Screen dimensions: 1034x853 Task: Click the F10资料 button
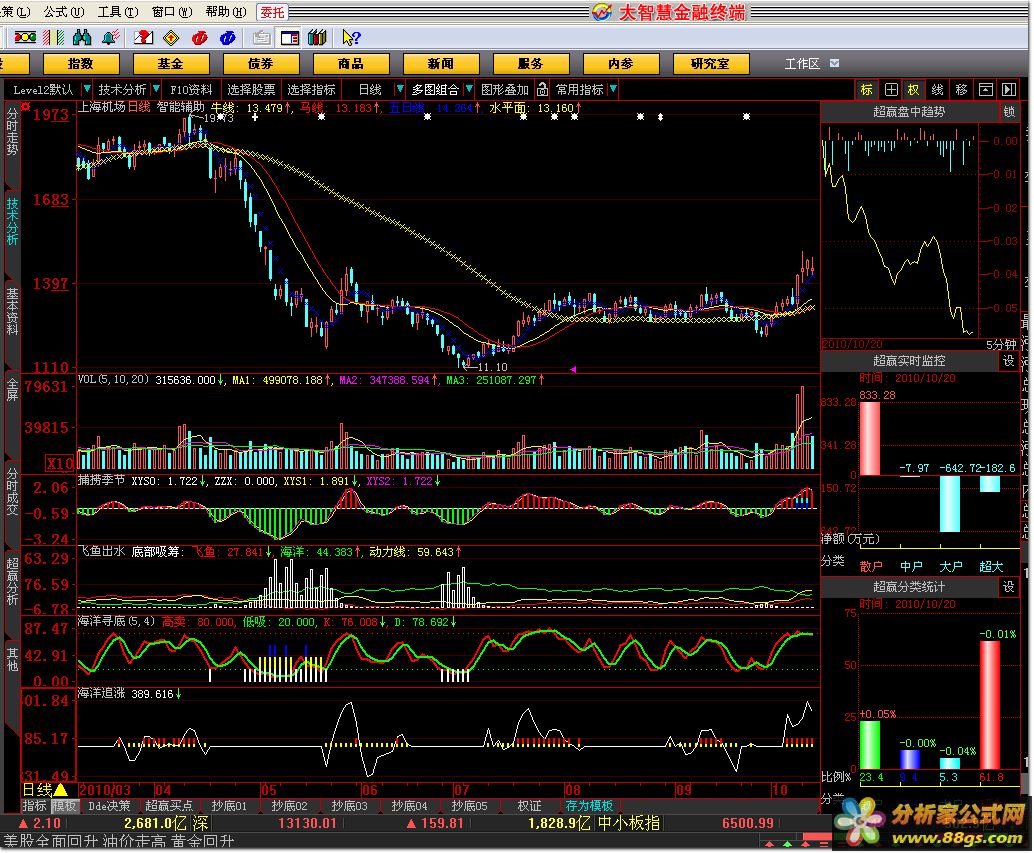tap(191, 89)
